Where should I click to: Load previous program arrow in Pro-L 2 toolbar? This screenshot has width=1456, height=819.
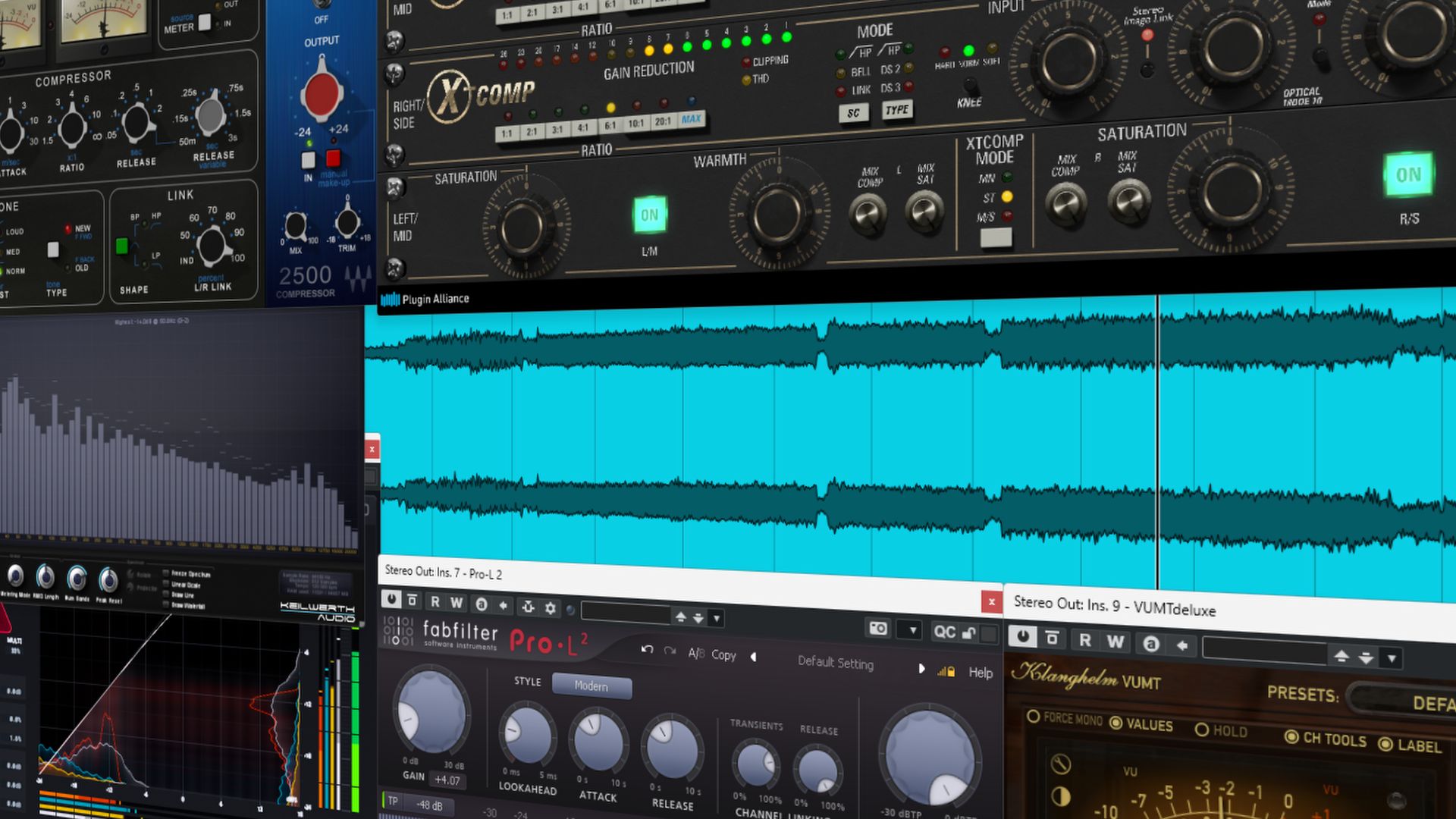click(680, 616)
